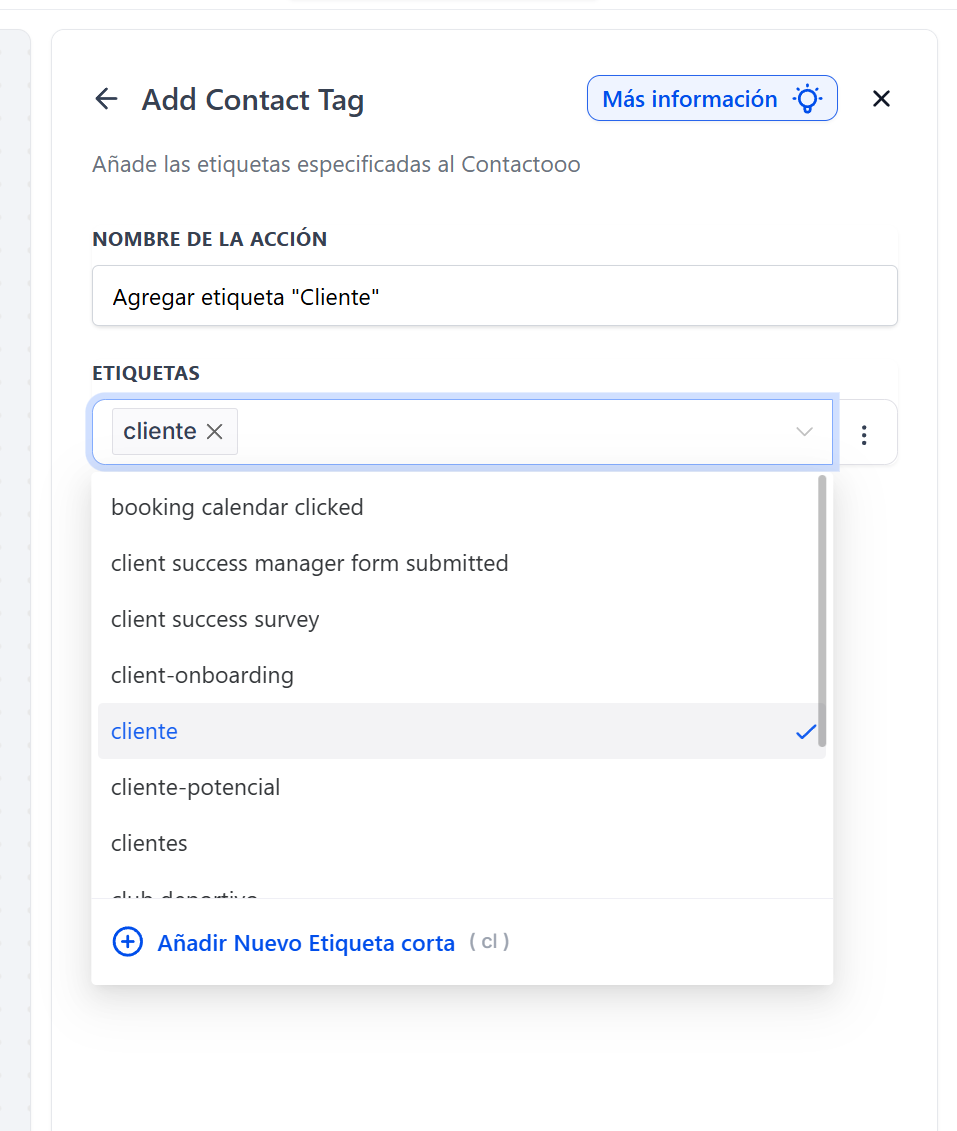957x1131 pixels.
Task: Click the lightbulb icon in Más información
Action: [x=806, y=99]
